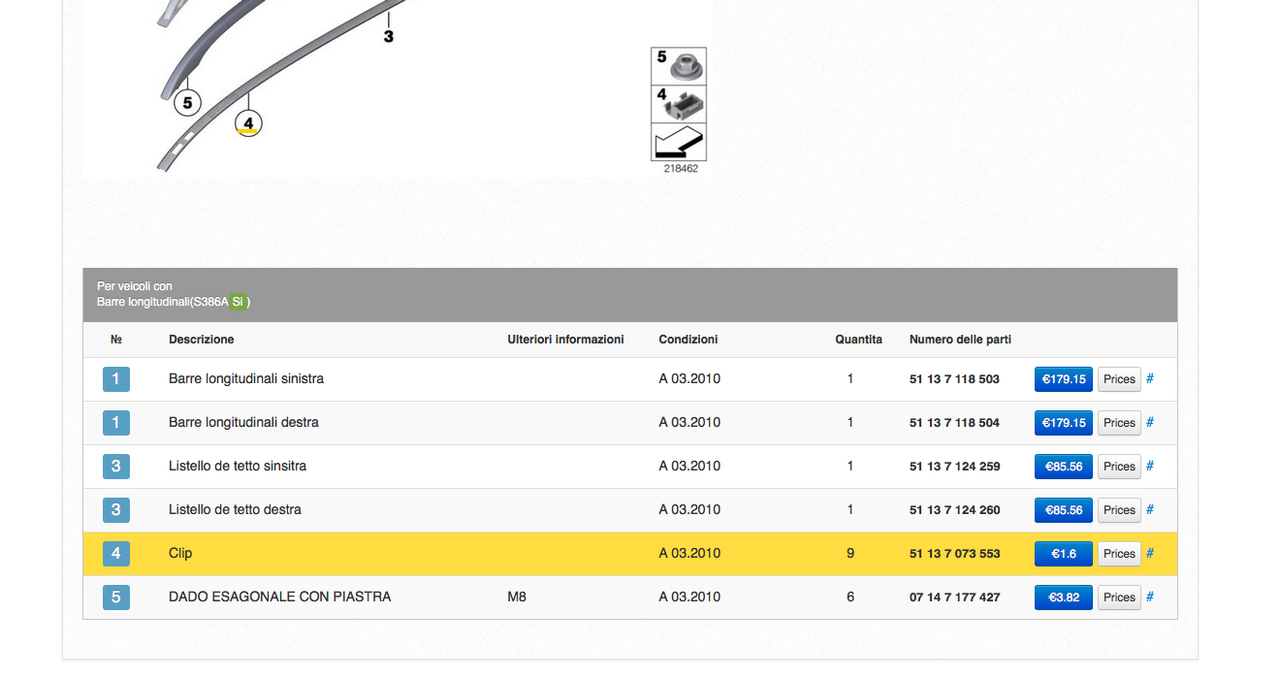This screenshot has height=683, width=1280.
Task: Click quantity 6 in the DADO ESAGONALE row
Action: click(850, 597)
